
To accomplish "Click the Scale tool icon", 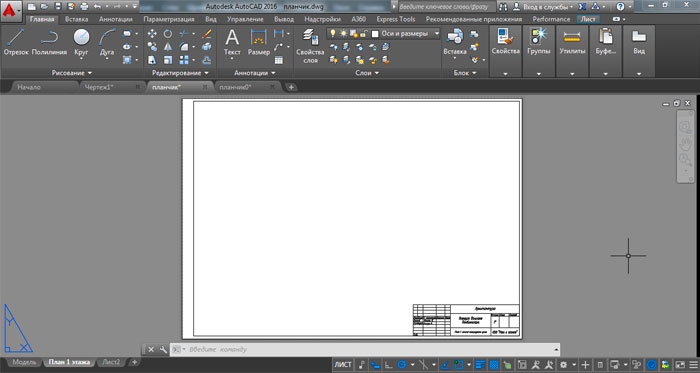I will tap(167, 60).
